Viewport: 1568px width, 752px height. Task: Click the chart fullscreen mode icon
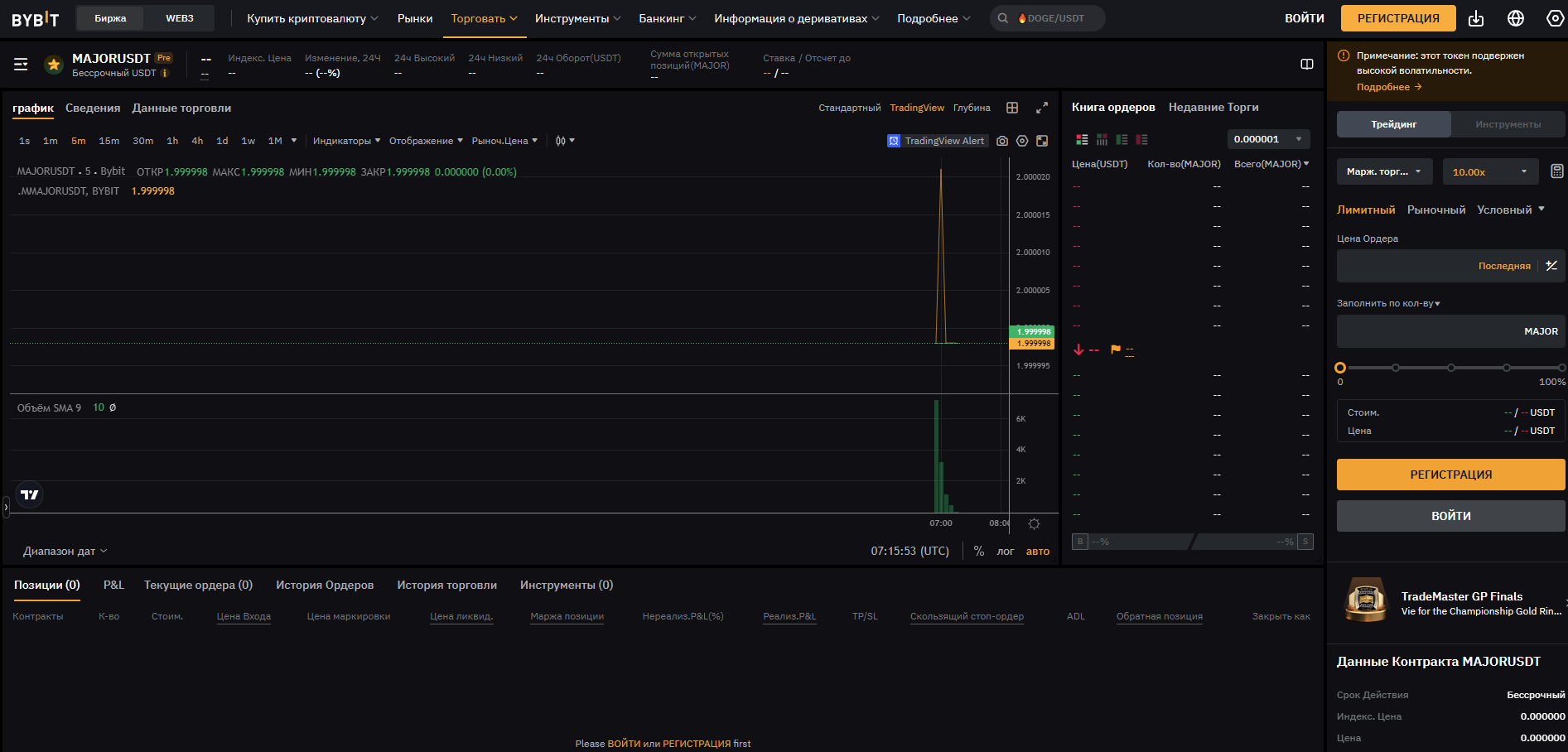pyautogui.click(x=1042, y=141)
